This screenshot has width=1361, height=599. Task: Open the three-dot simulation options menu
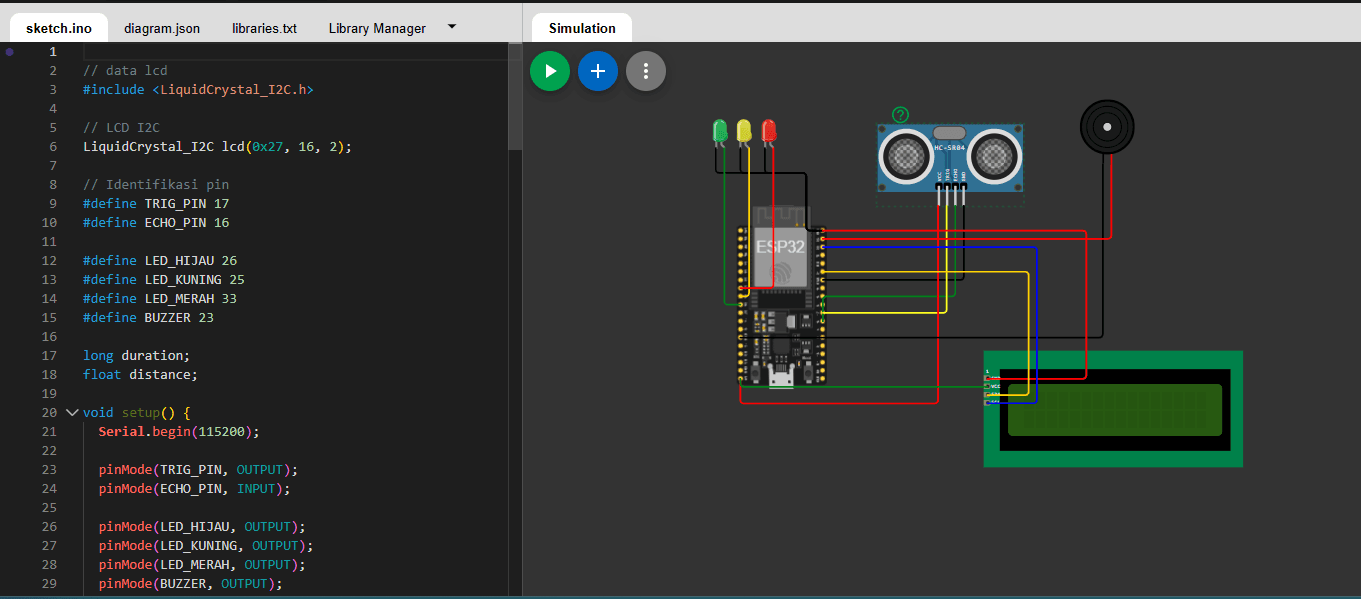point(646,71)
